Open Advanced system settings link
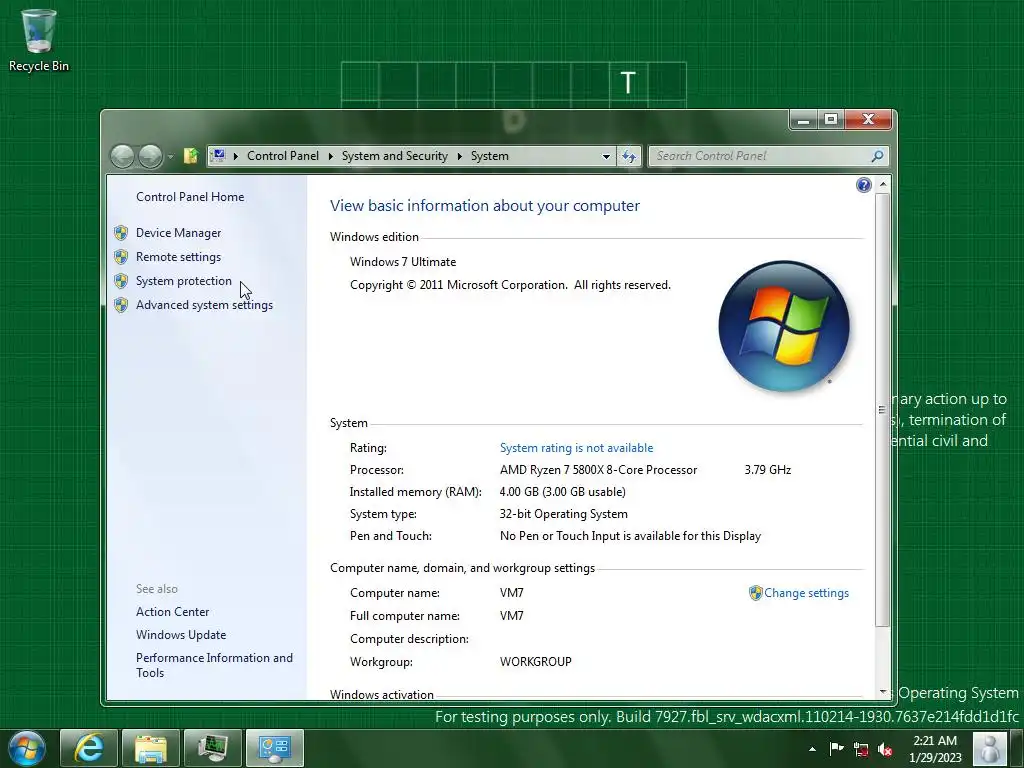1024x768 pixels. pos(204,305)
